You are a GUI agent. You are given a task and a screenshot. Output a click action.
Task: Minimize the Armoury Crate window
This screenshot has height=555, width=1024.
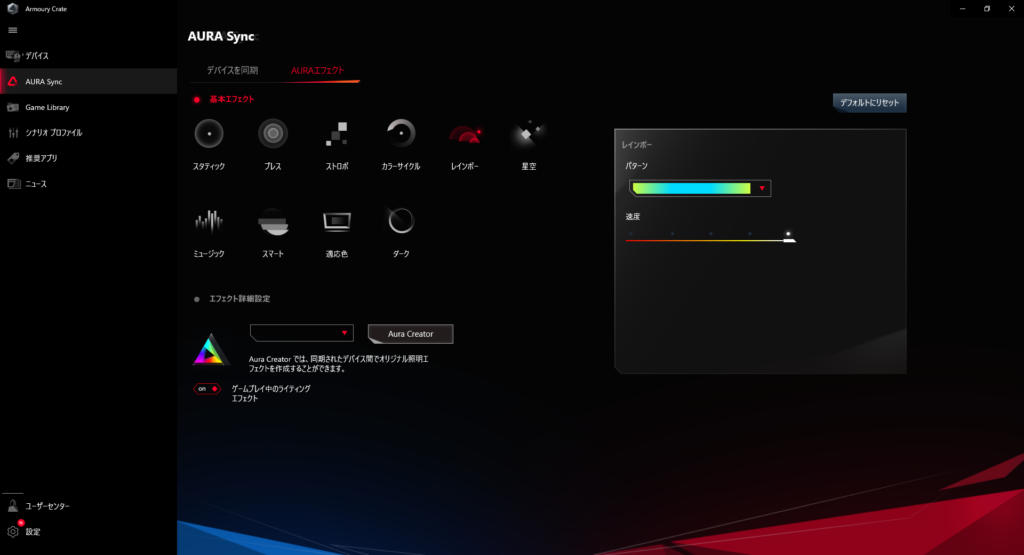point(963,8)
